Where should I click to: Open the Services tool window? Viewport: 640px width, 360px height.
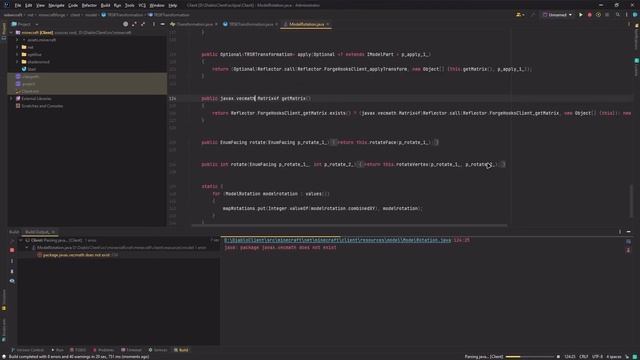pyautogui.click(x=158, y=350)
